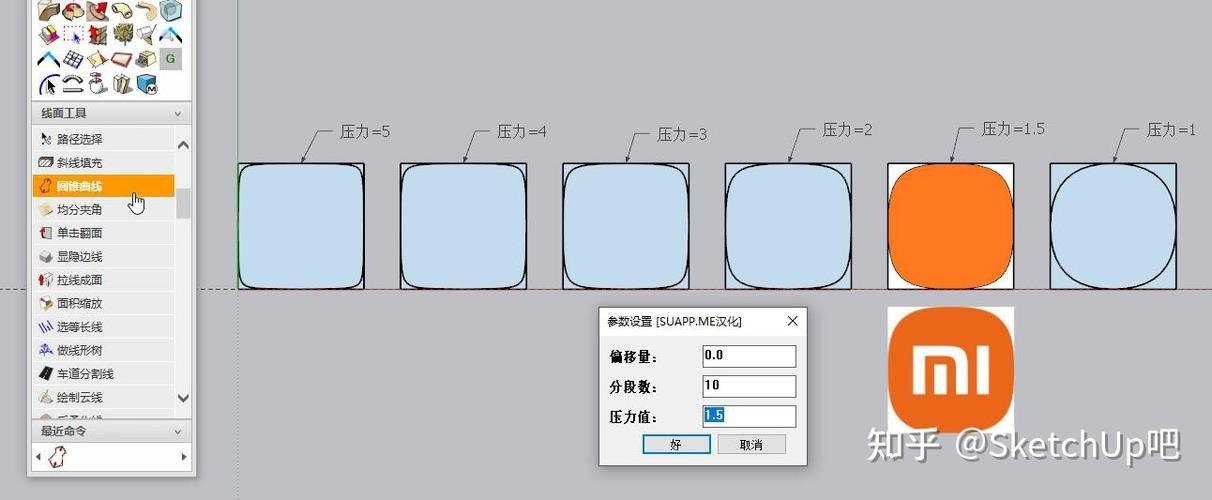Click the tool list scroll-down arrow
The height and width of the screenshot is (500, 1212).
click(x=183, y=397)
